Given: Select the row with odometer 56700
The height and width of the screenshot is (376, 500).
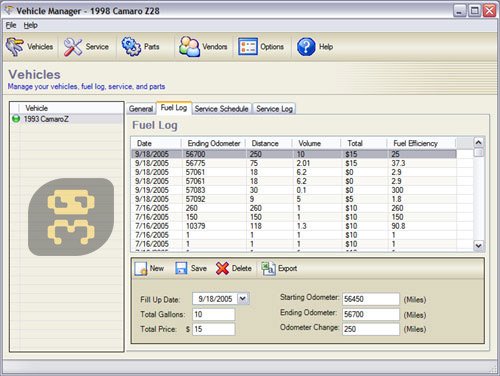Looking at the screenshot, I should click(x=294, y=154).
